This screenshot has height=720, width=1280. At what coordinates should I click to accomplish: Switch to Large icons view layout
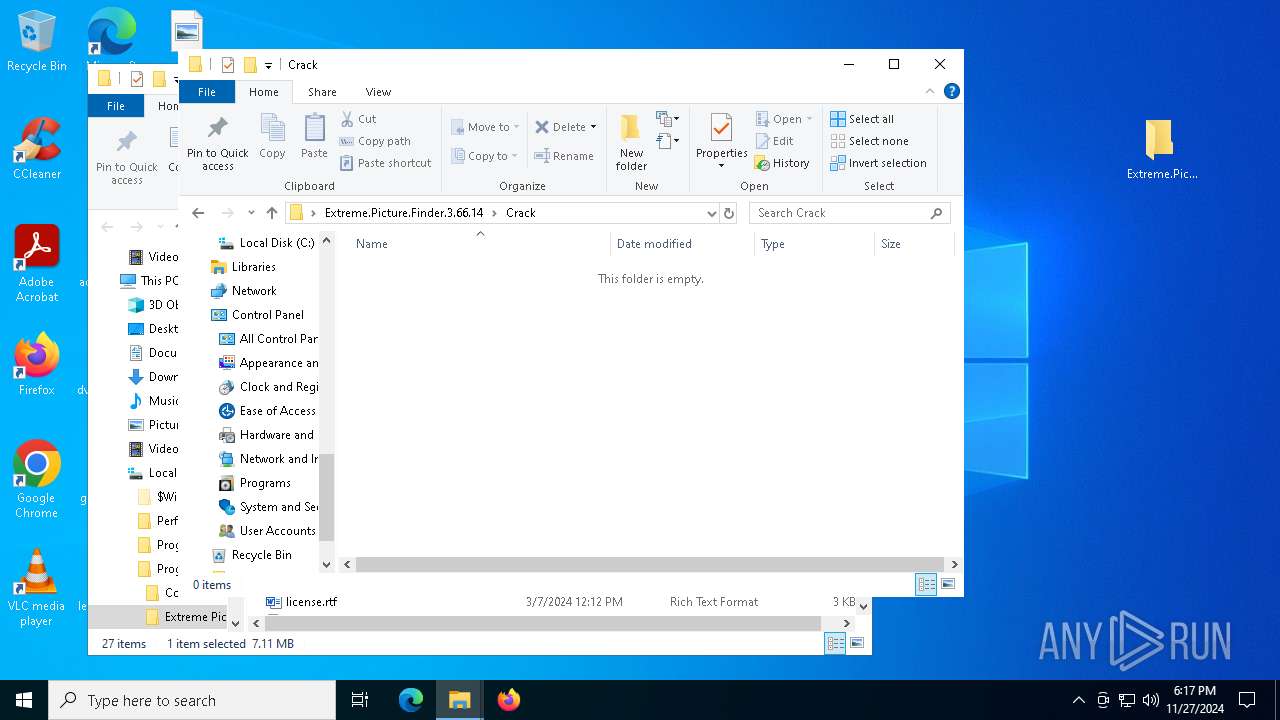pyautogui.click(x=948, y=584)
